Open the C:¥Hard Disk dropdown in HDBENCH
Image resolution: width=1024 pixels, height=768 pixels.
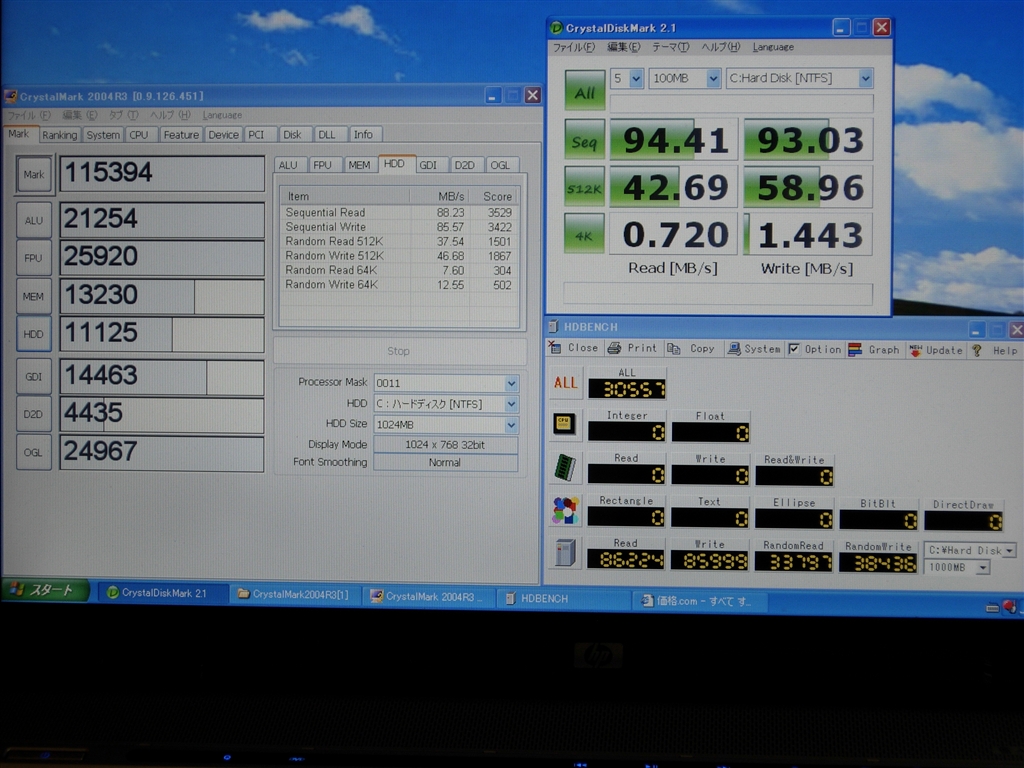tap(1009, 551)
